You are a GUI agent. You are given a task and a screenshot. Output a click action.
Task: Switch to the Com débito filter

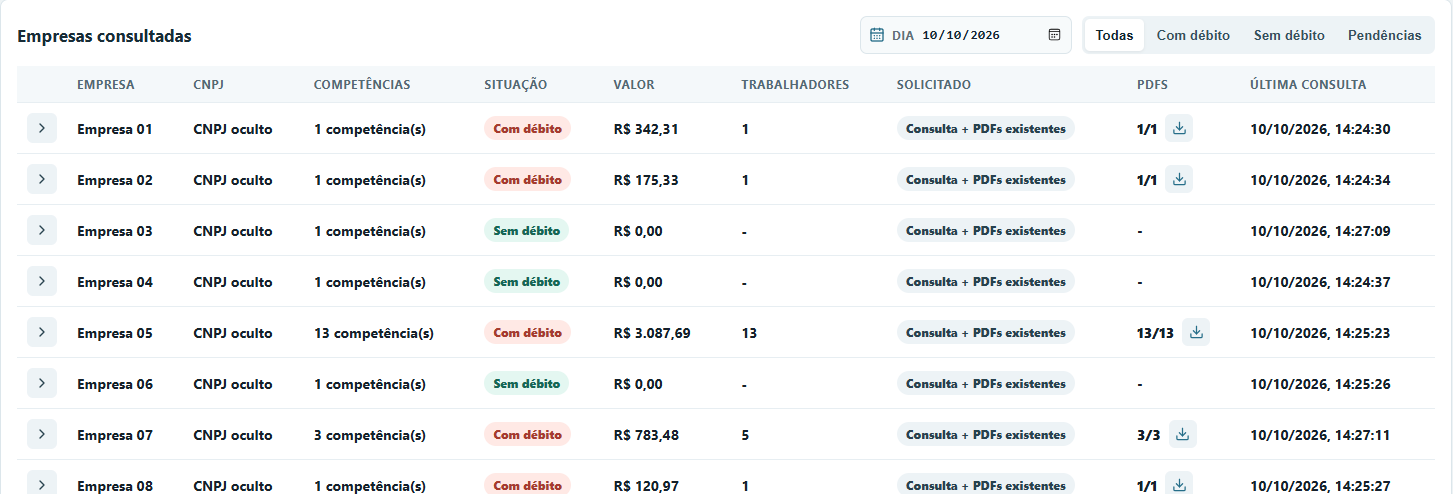(1193, 35)
